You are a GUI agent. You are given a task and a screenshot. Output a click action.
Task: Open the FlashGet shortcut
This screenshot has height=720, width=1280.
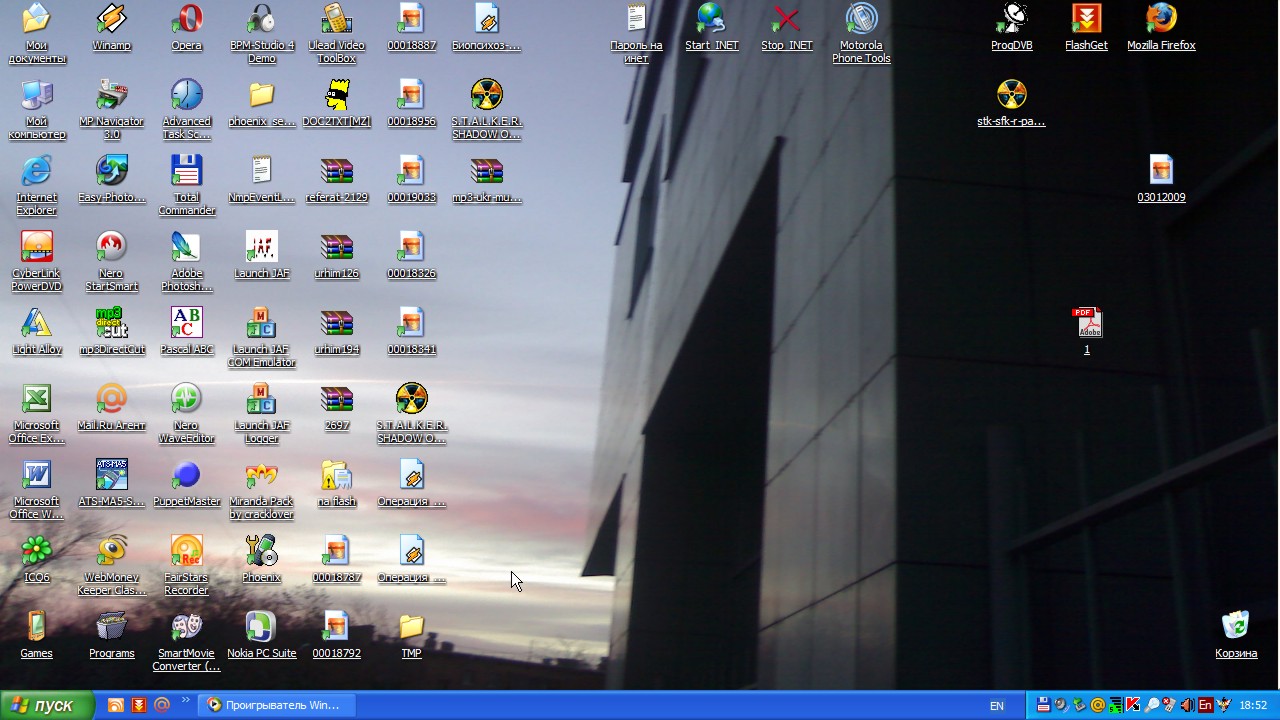[1086, 26]
